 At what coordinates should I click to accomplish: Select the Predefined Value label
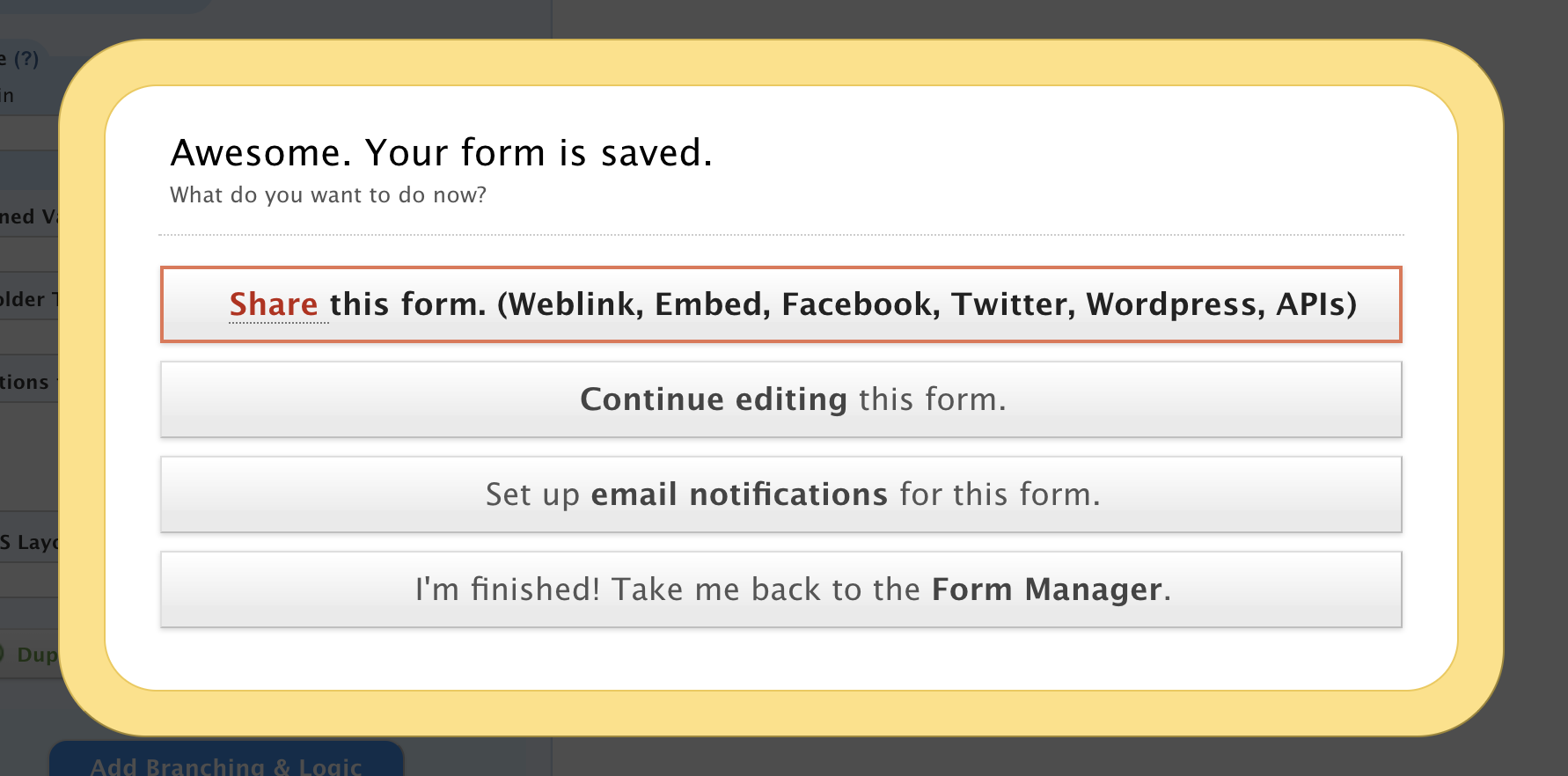(x=28, y=216)
